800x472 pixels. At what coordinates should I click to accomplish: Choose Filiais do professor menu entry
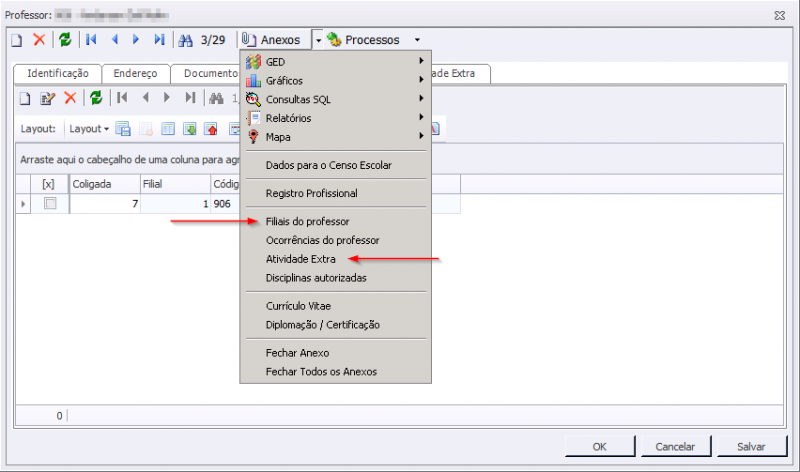(x=308, y=221)
